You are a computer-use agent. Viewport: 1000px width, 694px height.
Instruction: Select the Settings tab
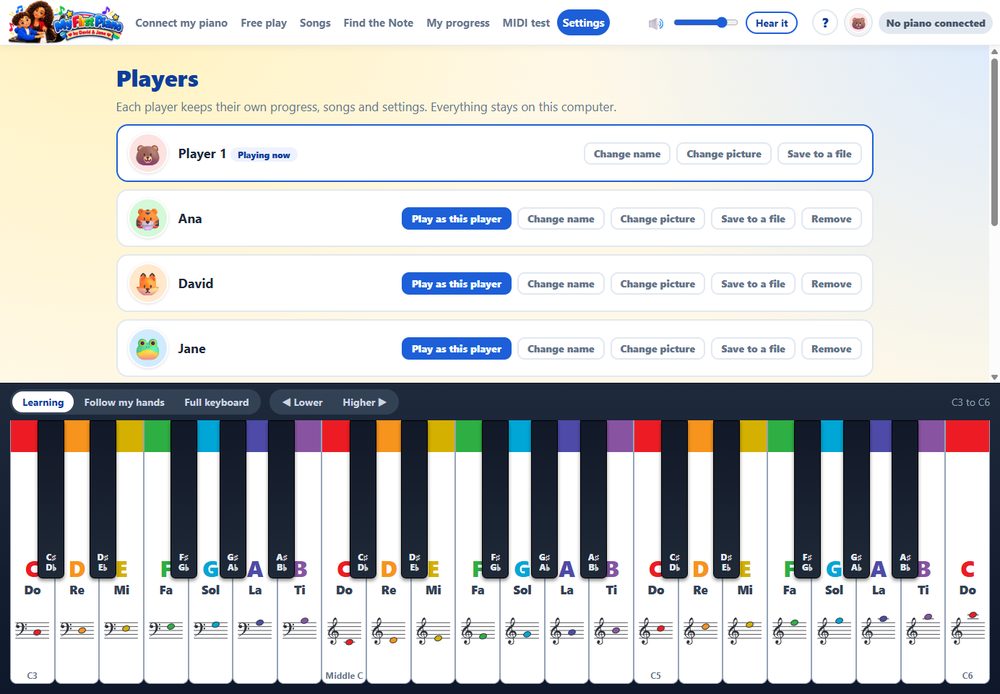[584, 23]
